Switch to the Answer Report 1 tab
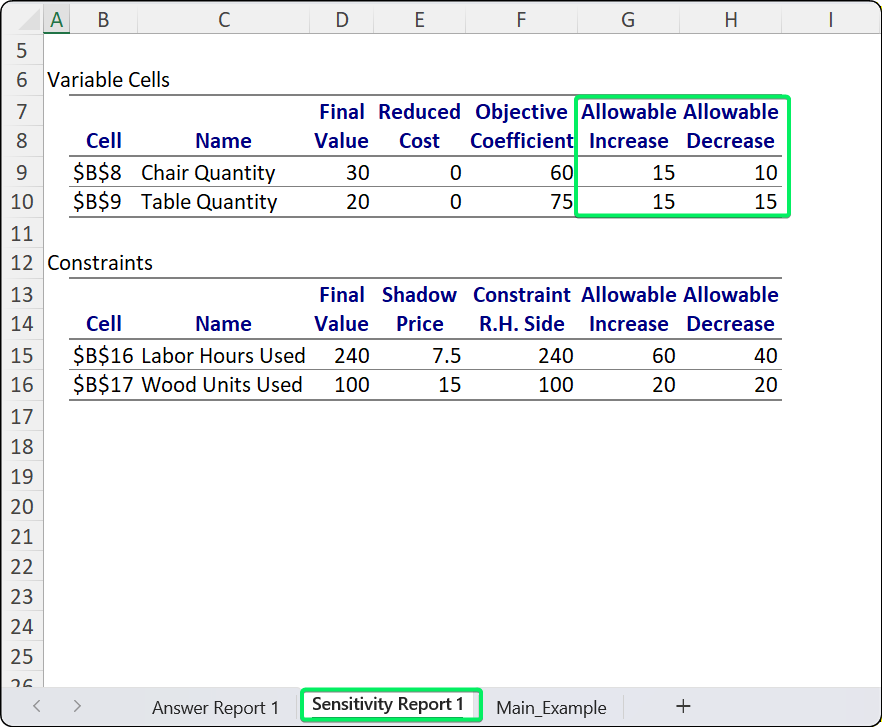Viewport: 882px width, 727px height. 215,707
